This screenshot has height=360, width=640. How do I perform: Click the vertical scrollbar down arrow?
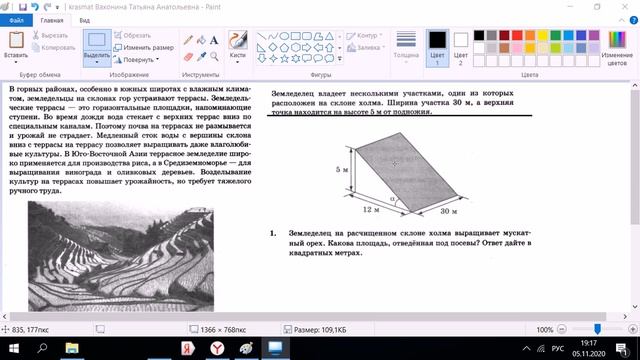tap(635, 307)
